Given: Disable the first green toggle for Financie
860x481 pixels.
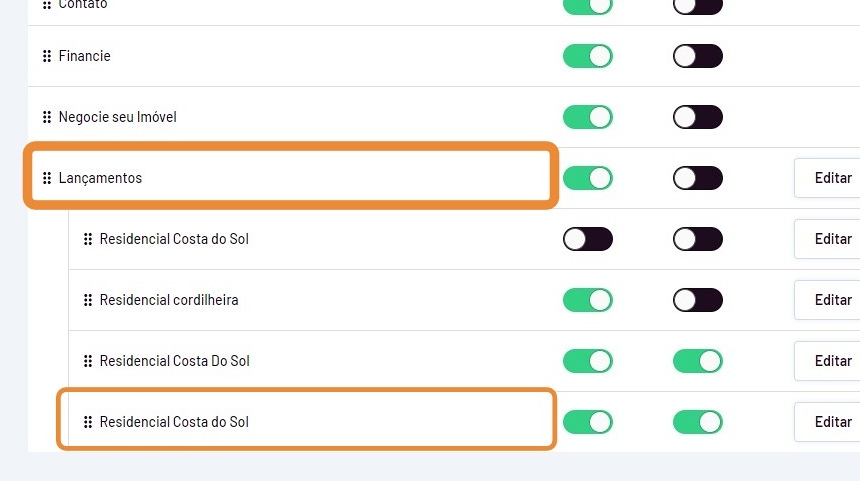Looking at the screenshot, I should [588, 56].
